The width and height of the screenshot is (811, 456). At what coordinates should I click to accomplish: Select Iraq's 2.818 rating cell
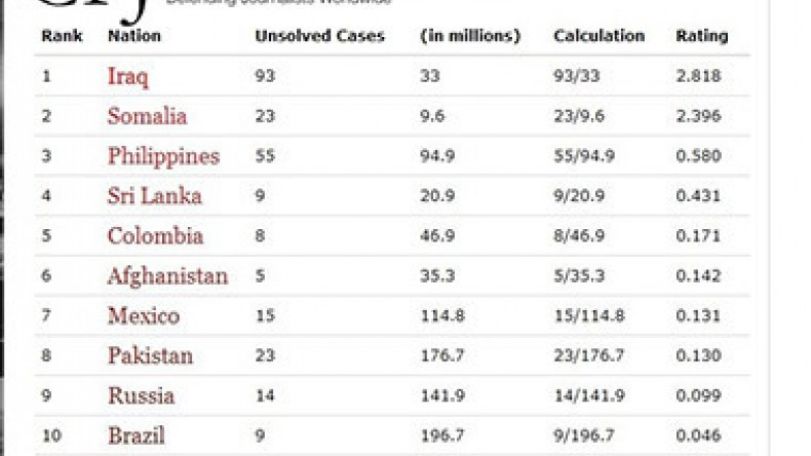point(698,76)
